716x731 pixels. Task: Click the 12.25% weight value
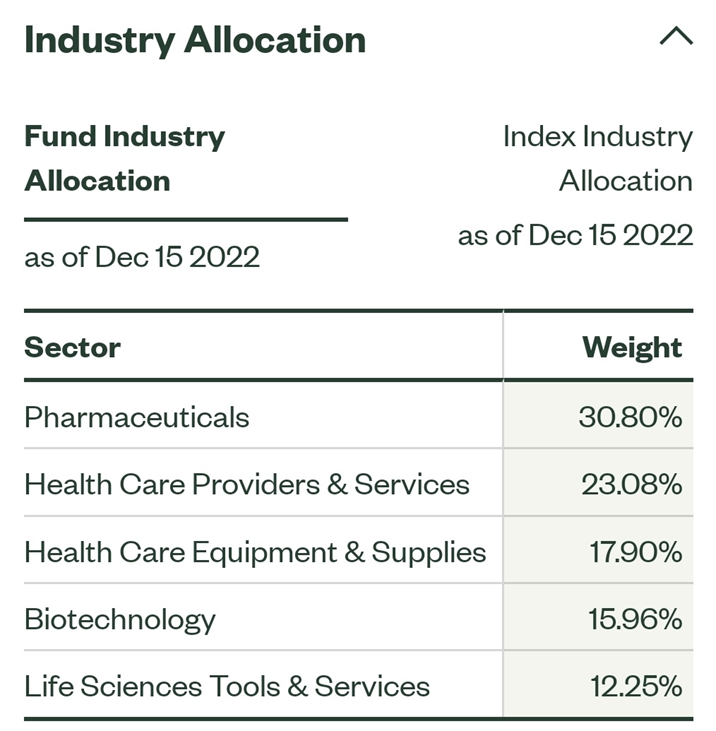[636, 686]
